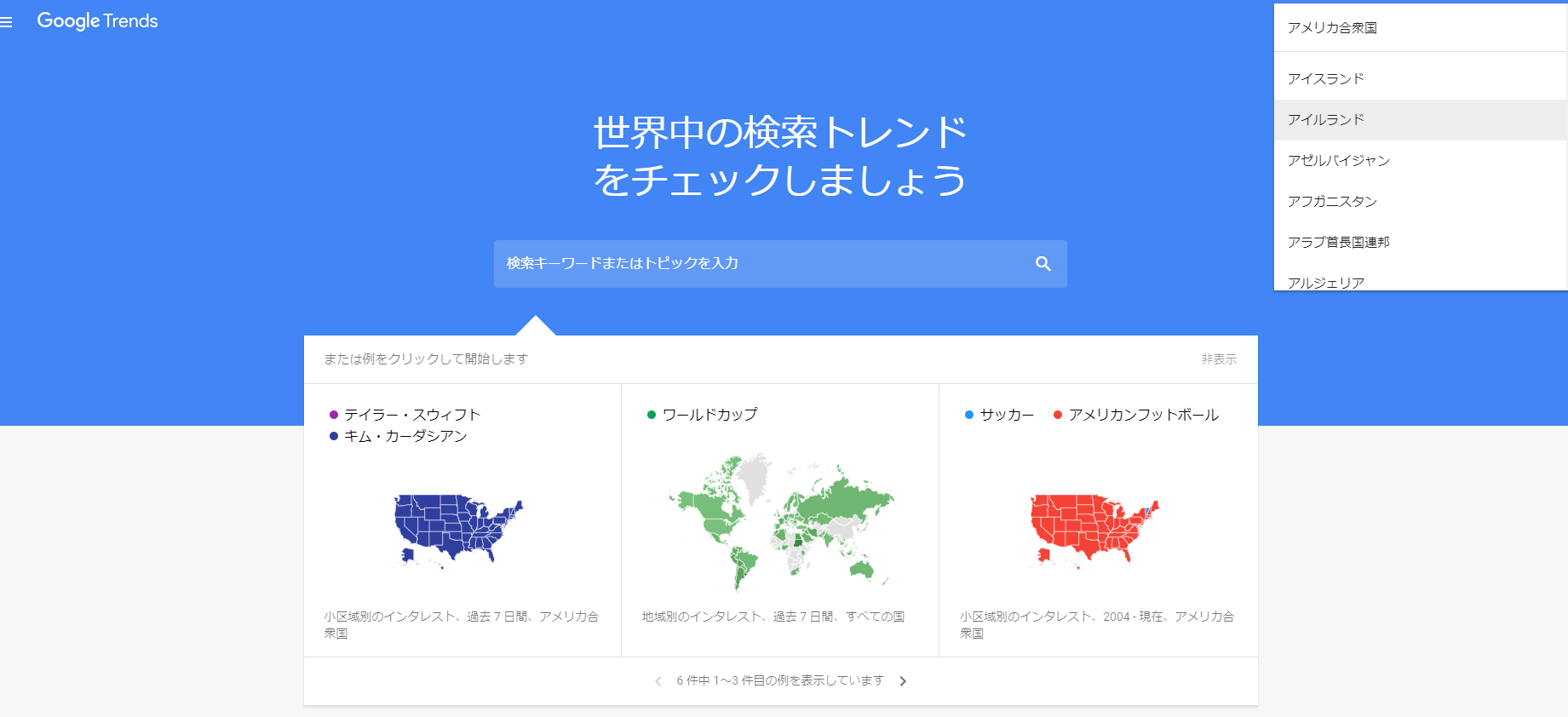Click the Google Trends logo
The height and width of the screenshot is (717, 1568).
97,21
